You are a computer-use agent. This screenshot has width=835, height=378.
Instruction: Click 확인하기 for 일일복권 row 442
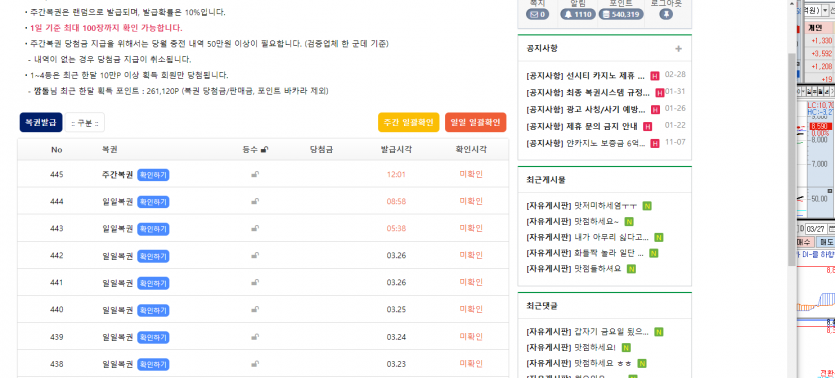point(153,256)
